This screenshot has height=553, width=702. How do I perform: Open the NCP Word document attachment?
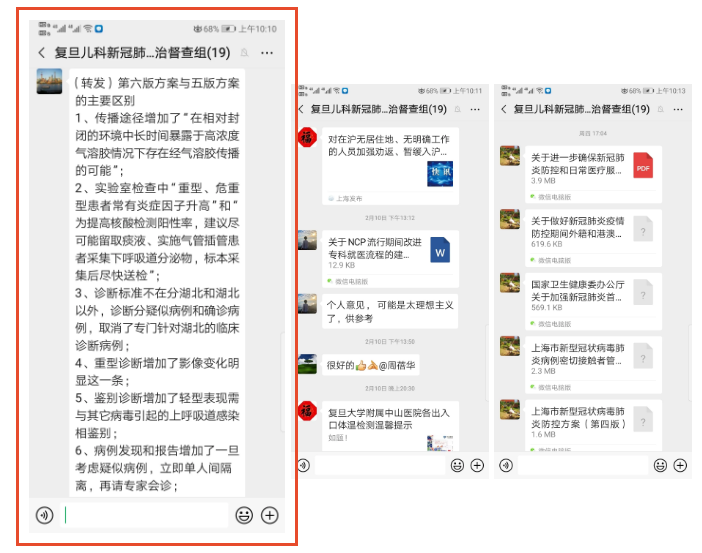click(x=390, y=258)
